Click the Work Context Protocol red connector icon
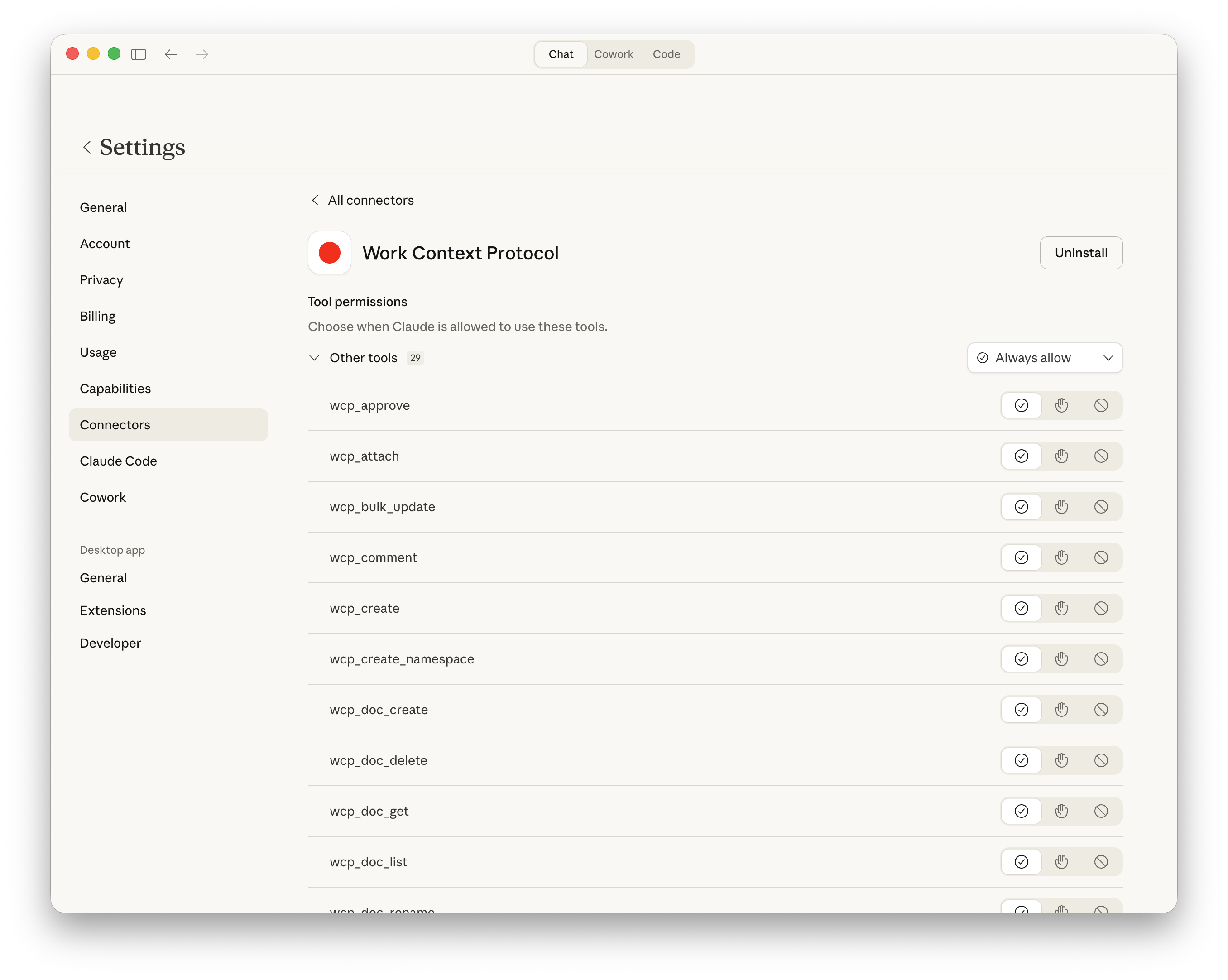1228x980 pixels. pyautogui.click(x=329, y=252)
